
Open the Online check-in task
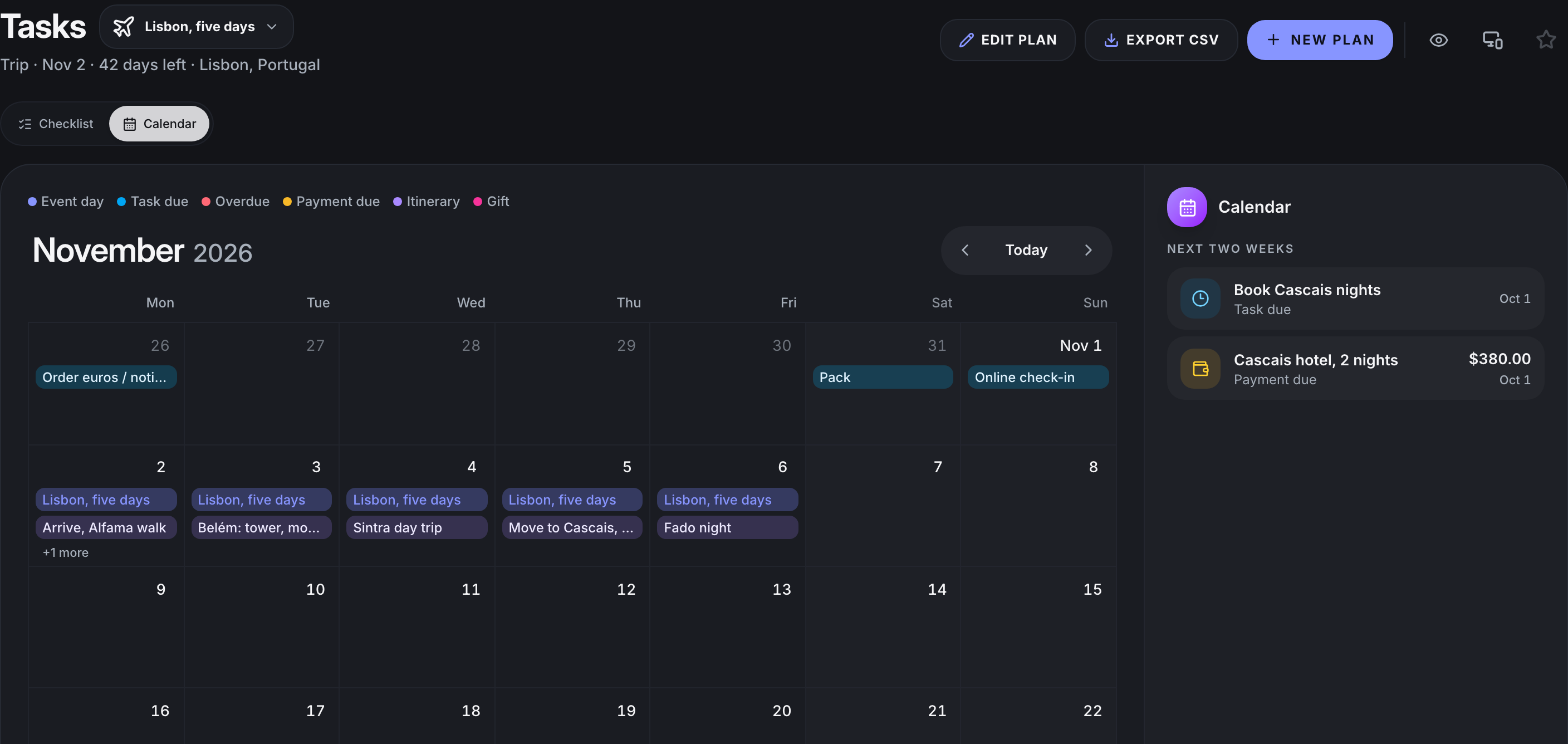point(1038,377)
